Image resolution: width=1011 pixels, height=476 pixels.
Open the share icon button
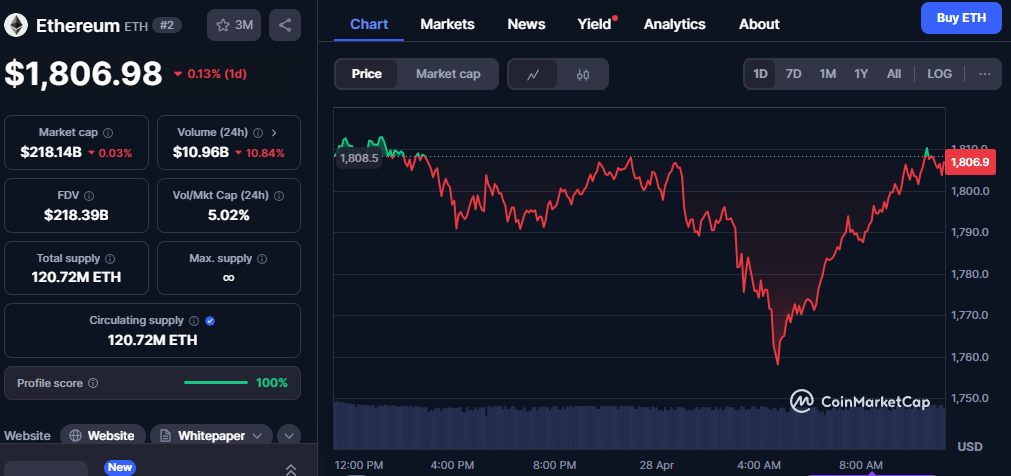(284, 25)
